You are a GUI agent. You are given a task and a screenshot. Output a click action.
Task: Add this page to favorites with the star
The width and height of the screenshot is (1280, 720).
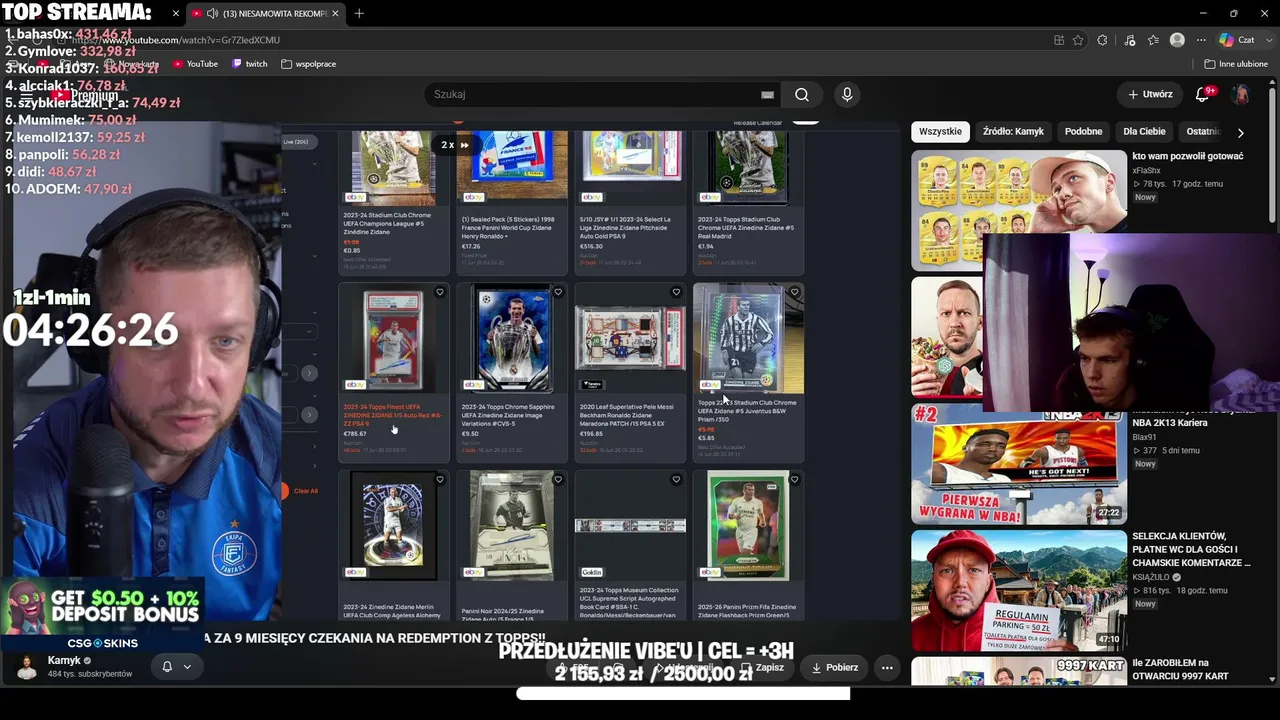click(1078, 40)
